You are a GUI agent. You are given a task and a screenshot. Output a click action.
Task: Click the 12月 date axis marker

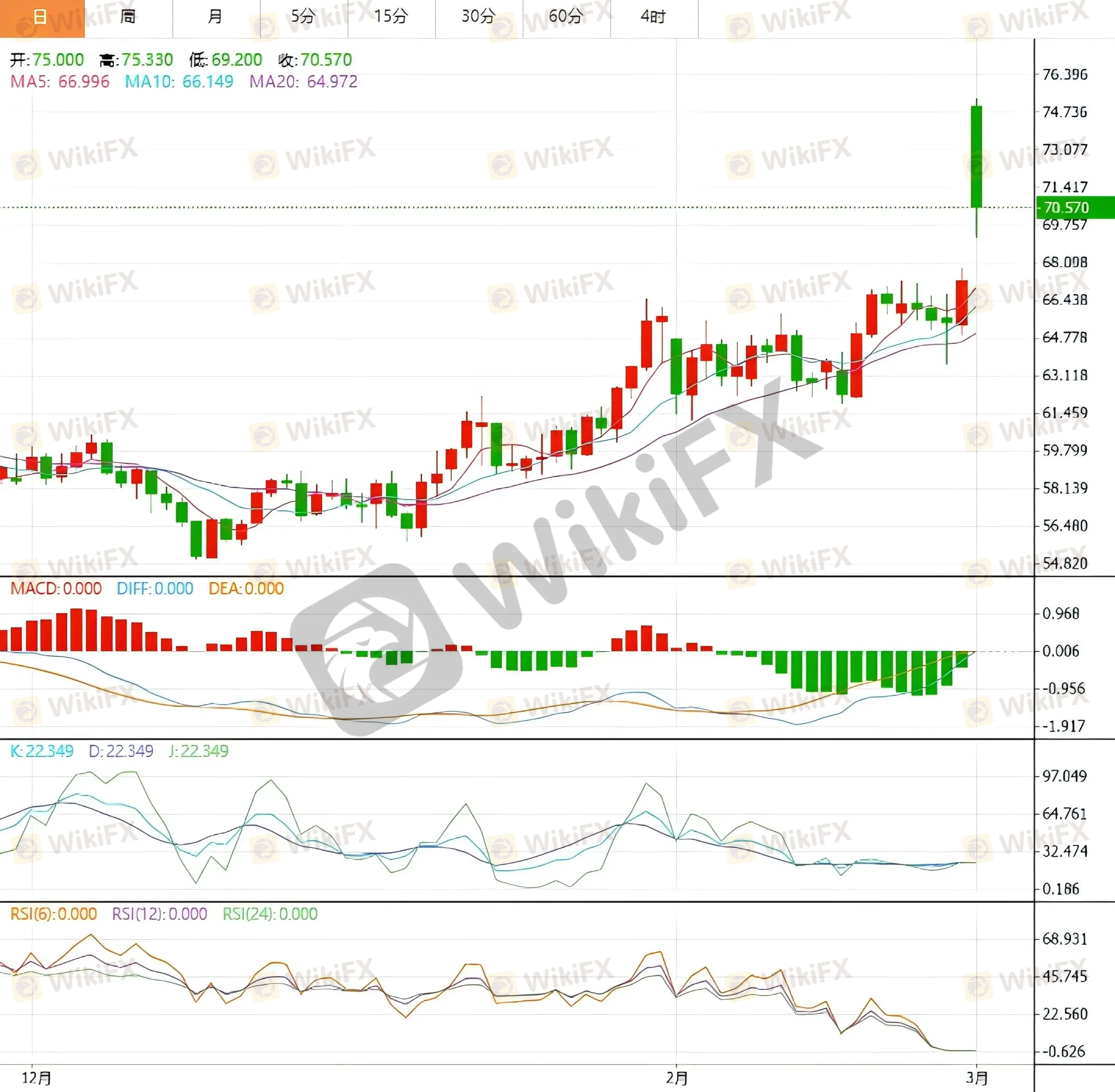[x=37, y=1078]
